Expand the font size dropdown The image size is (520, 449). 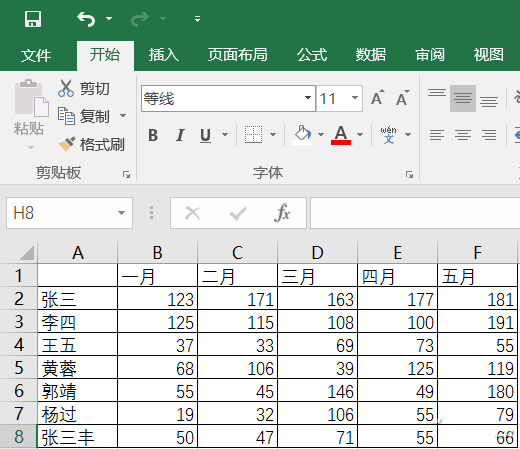[x=355, y=98]
